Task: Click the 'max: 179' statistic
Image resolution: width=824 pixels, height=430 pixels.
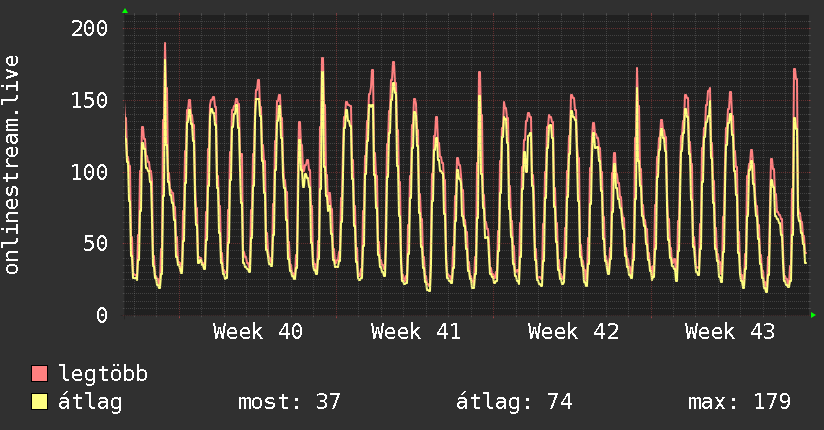Action: point(739,402)
